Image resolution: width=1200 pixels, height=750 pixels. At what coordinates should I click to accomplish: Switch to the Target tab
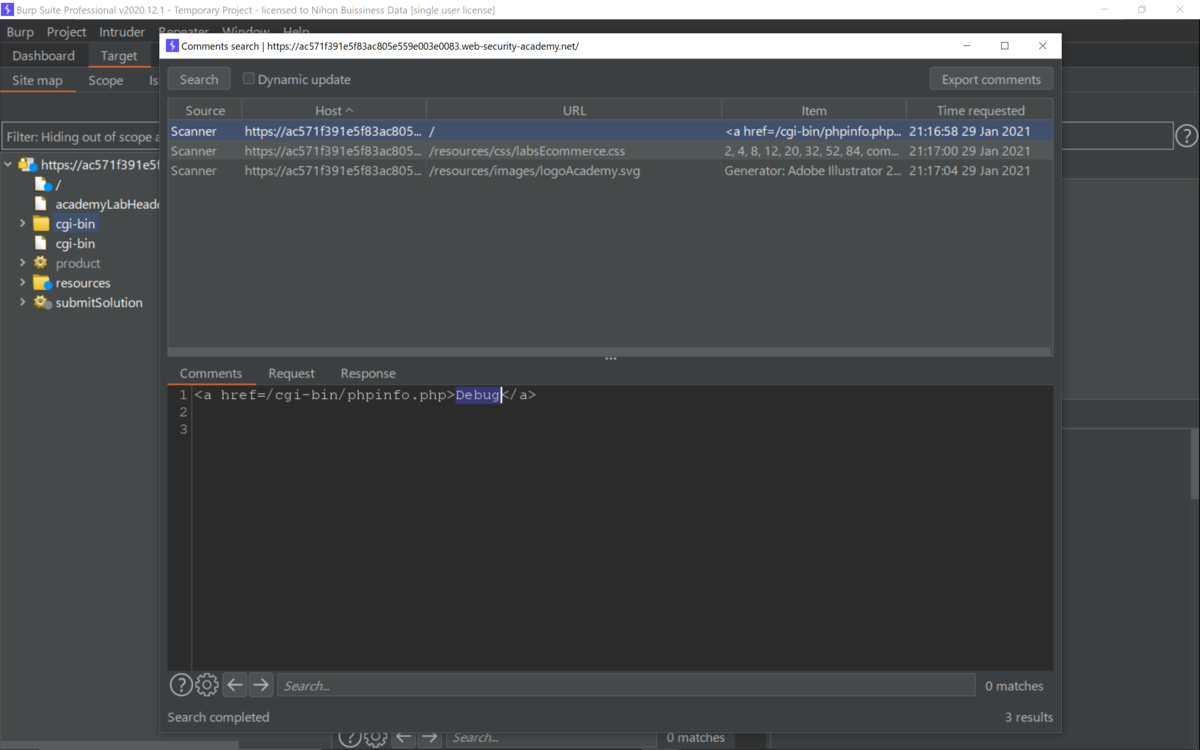pos(119,56)
